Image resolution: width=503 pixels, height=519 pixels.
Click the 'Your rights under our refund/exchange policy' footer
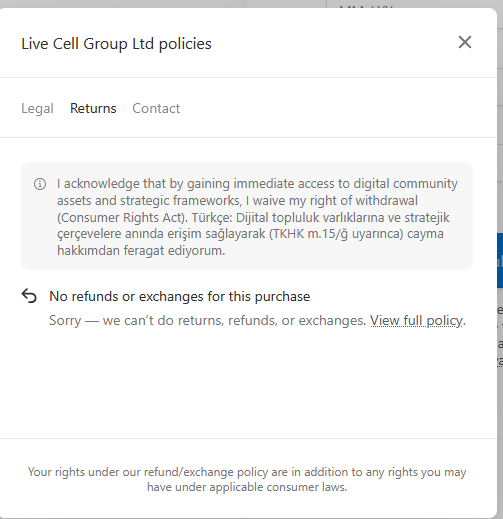[x=247, y=479]
